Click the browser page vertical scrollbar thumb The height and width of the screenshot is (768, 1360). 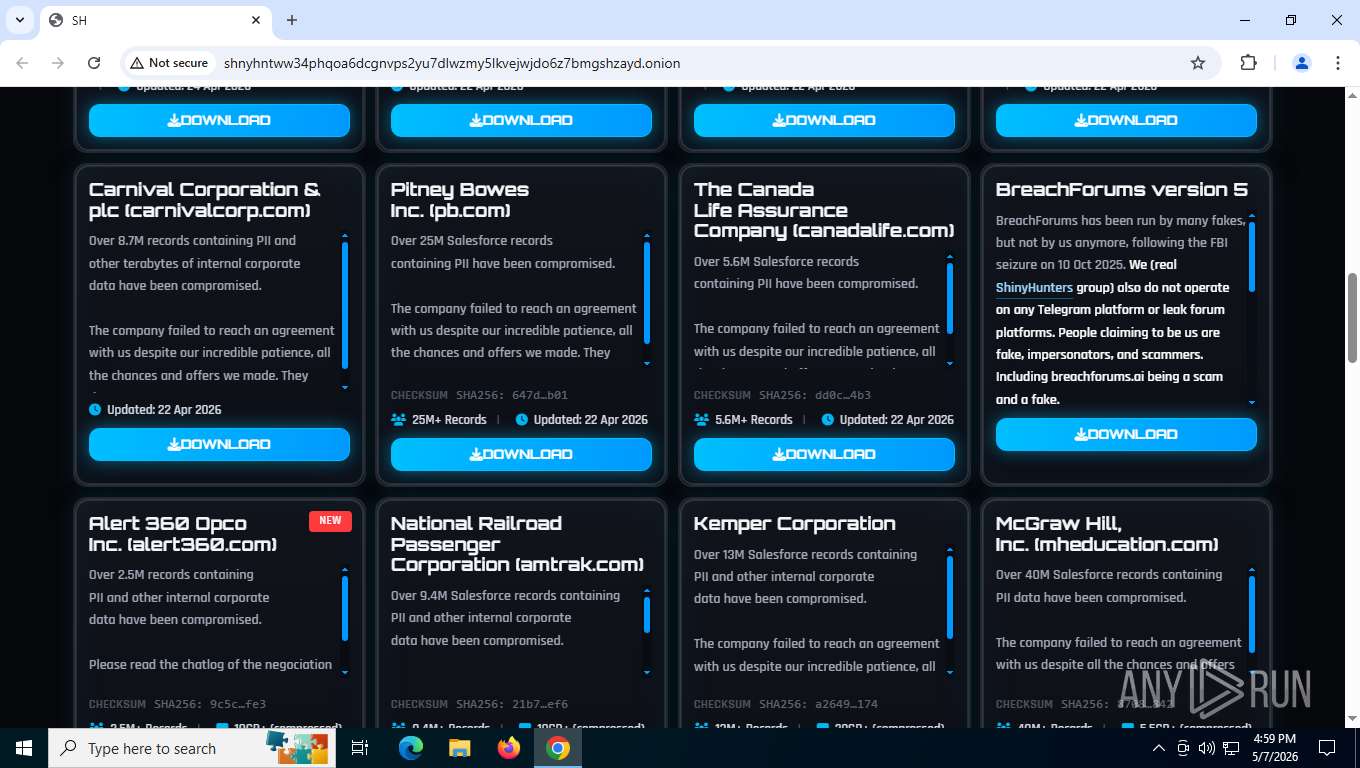tap(1352, 318)
